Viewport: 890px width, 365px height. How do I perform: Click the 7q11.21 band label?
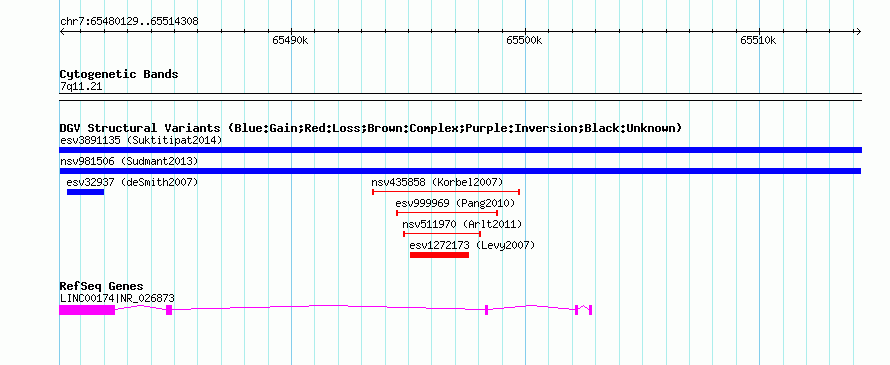pyautogui.click(x=81, y=87)
